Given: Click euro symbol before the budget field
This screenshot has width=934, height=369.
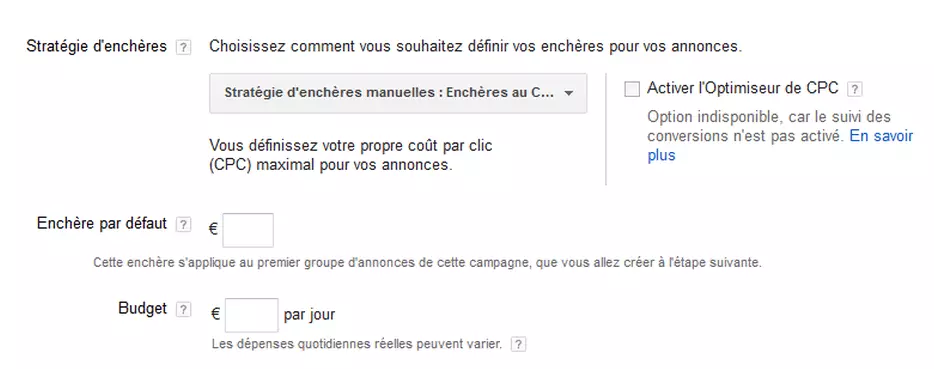Looking at the screenshot, I should pyautogui.click(x=216, y=314).
